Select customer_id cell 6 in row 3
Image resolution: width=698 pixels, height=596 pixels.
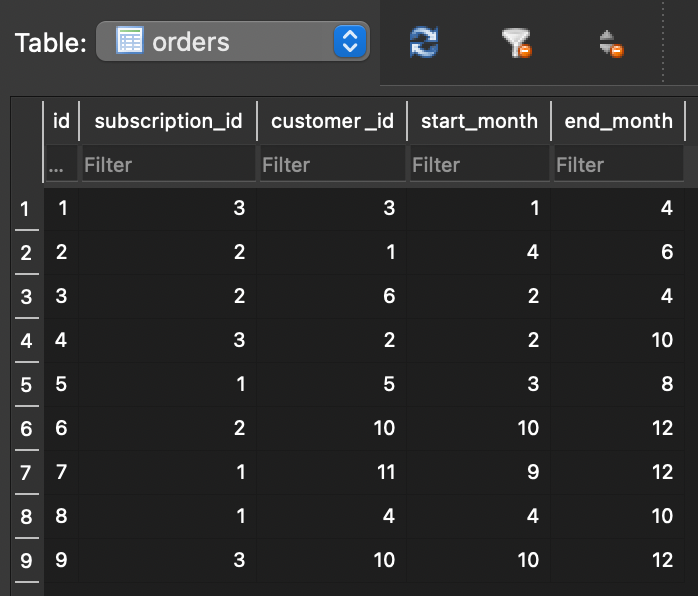pyautogui.click(x=332, y=296)
